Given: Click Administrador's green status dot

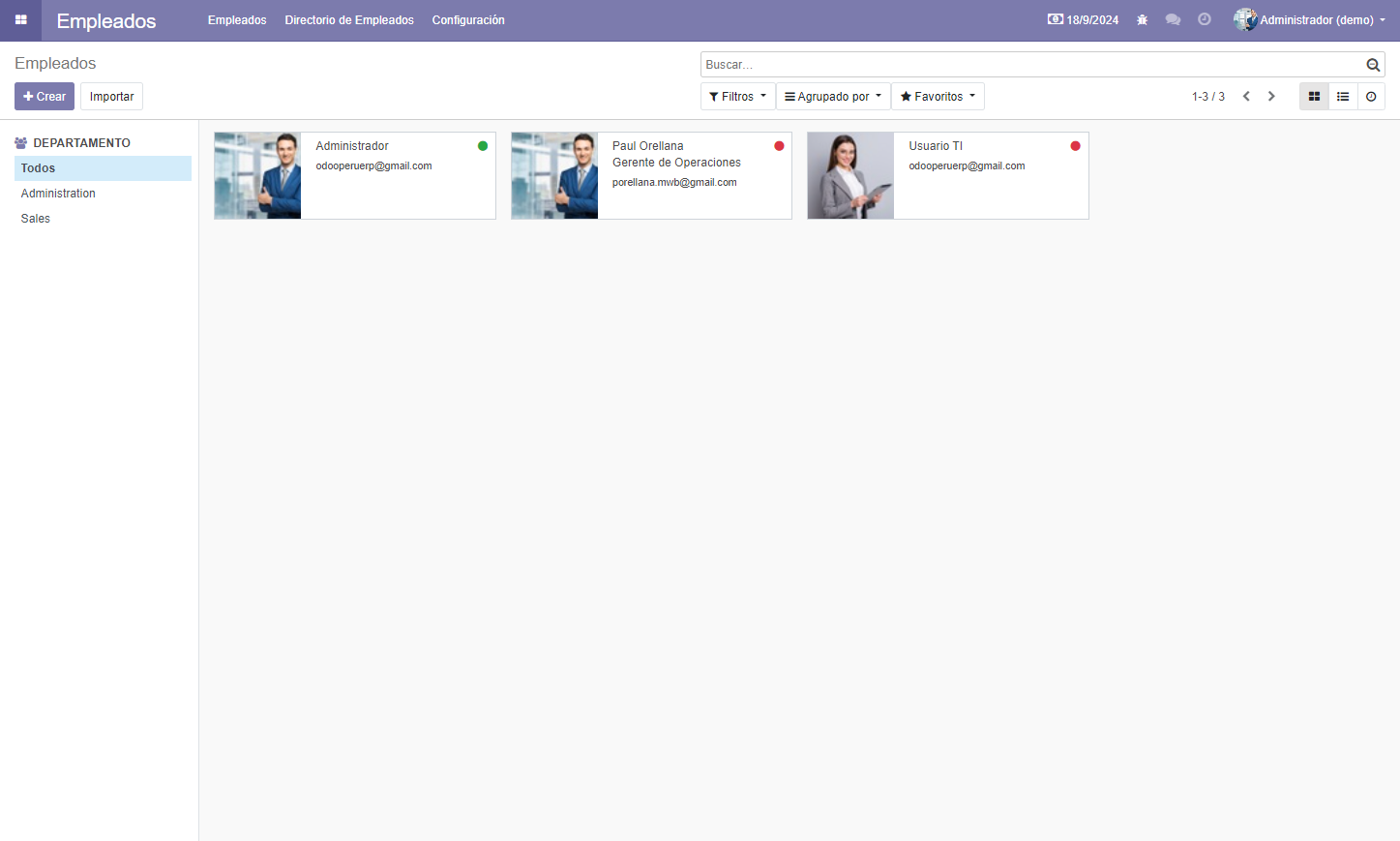Looking at the screenshot, I should (483, 146).
